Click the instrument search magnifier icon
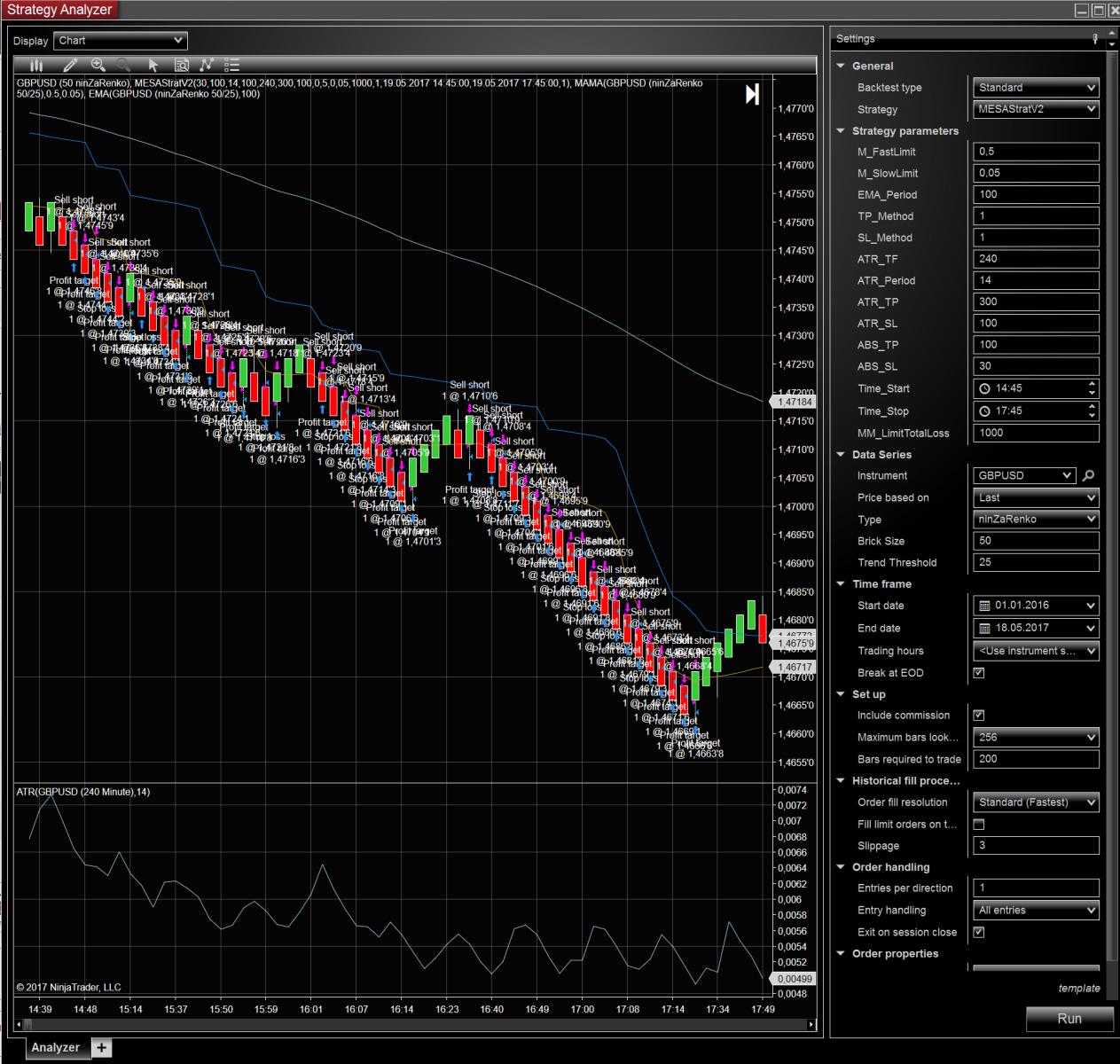The image size is (1120, 1064). (1088, 475)
